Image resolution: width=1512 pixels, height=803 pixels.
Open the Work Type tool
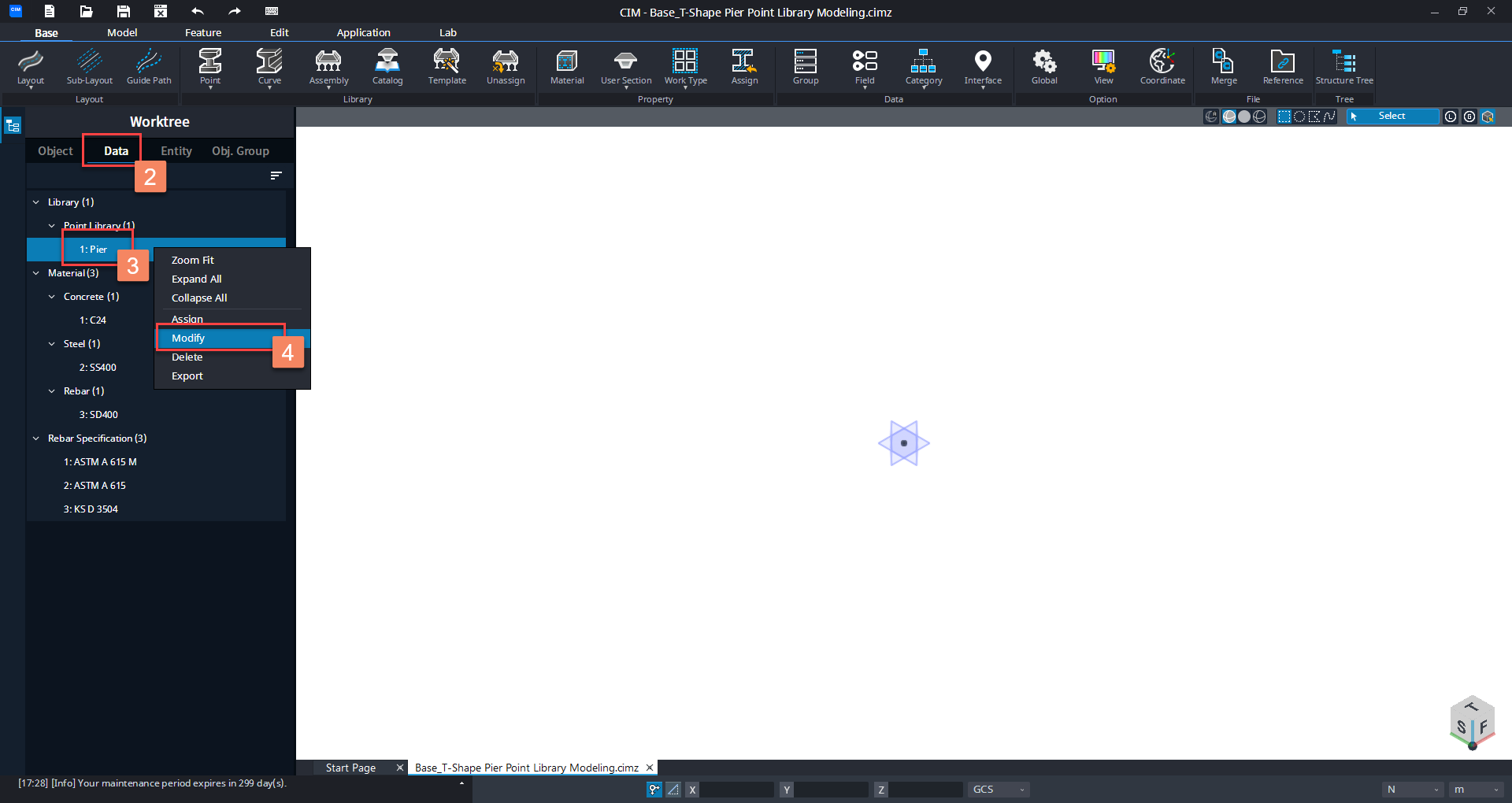point(685,67)
